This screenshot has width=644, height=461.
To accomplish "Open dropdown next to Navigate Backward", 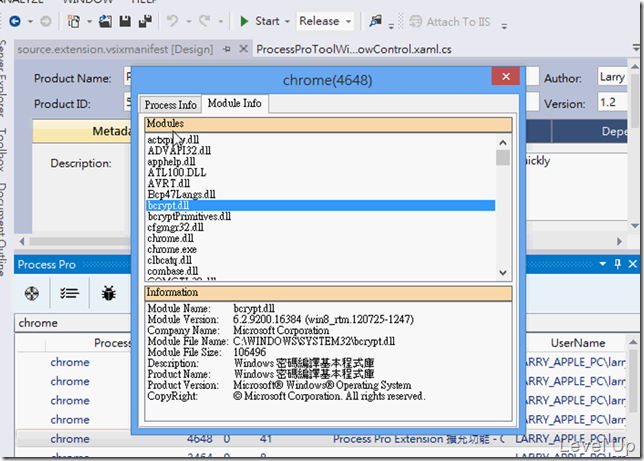I will pyautogui.click(x=30, y=21).
